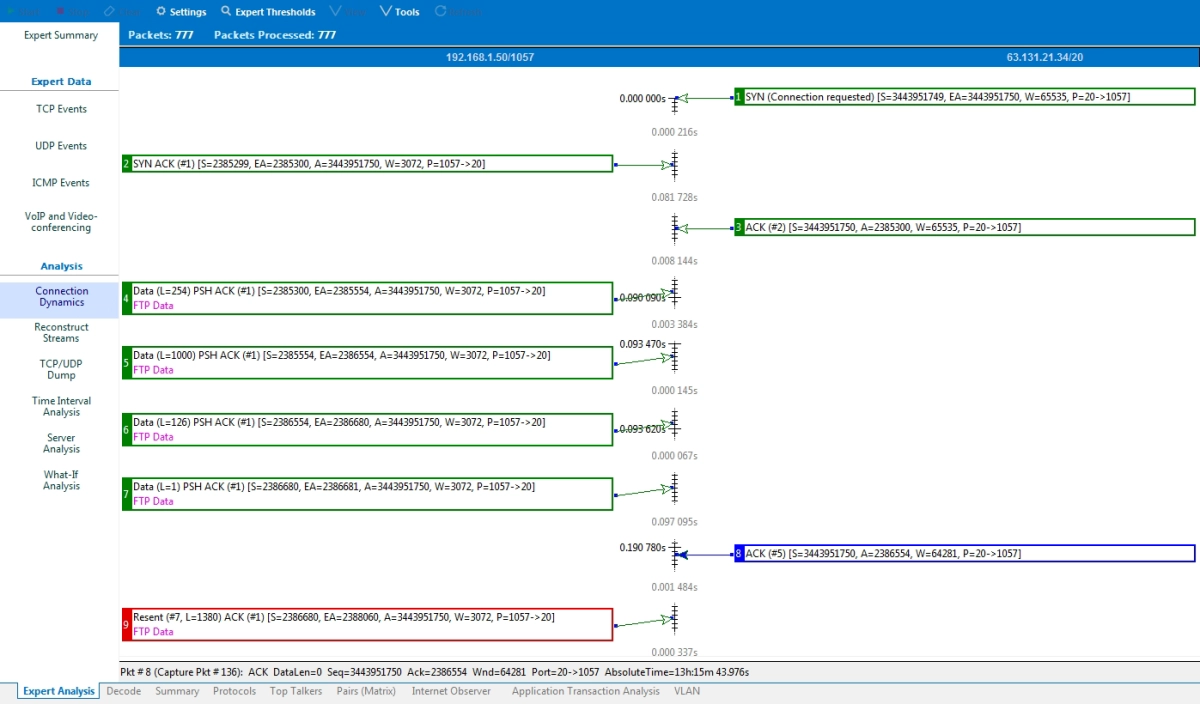Click the 0.190 780s timestamp
1200x704 pixels.
643,547
